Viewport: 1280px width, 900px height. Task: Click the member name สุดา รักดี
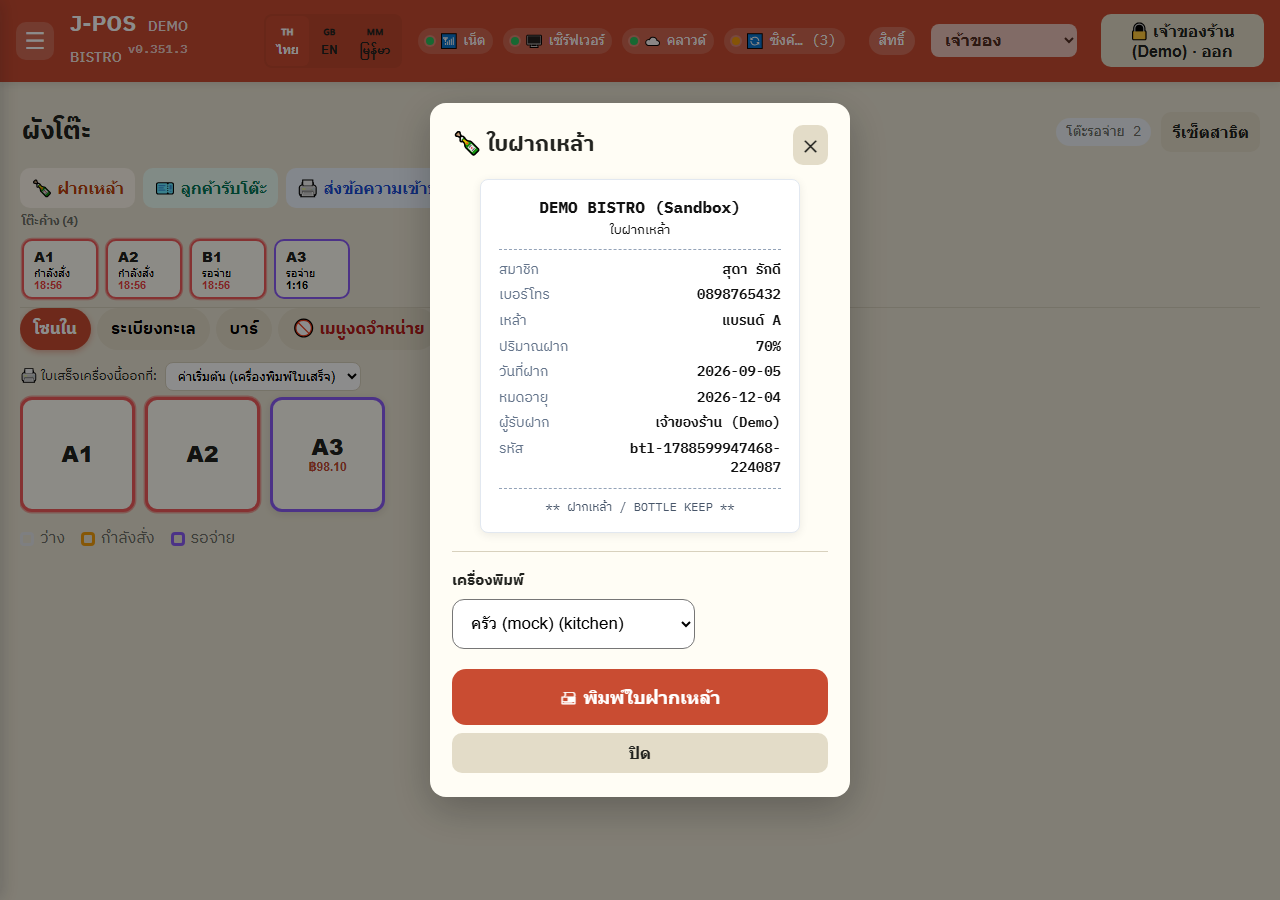751,269
